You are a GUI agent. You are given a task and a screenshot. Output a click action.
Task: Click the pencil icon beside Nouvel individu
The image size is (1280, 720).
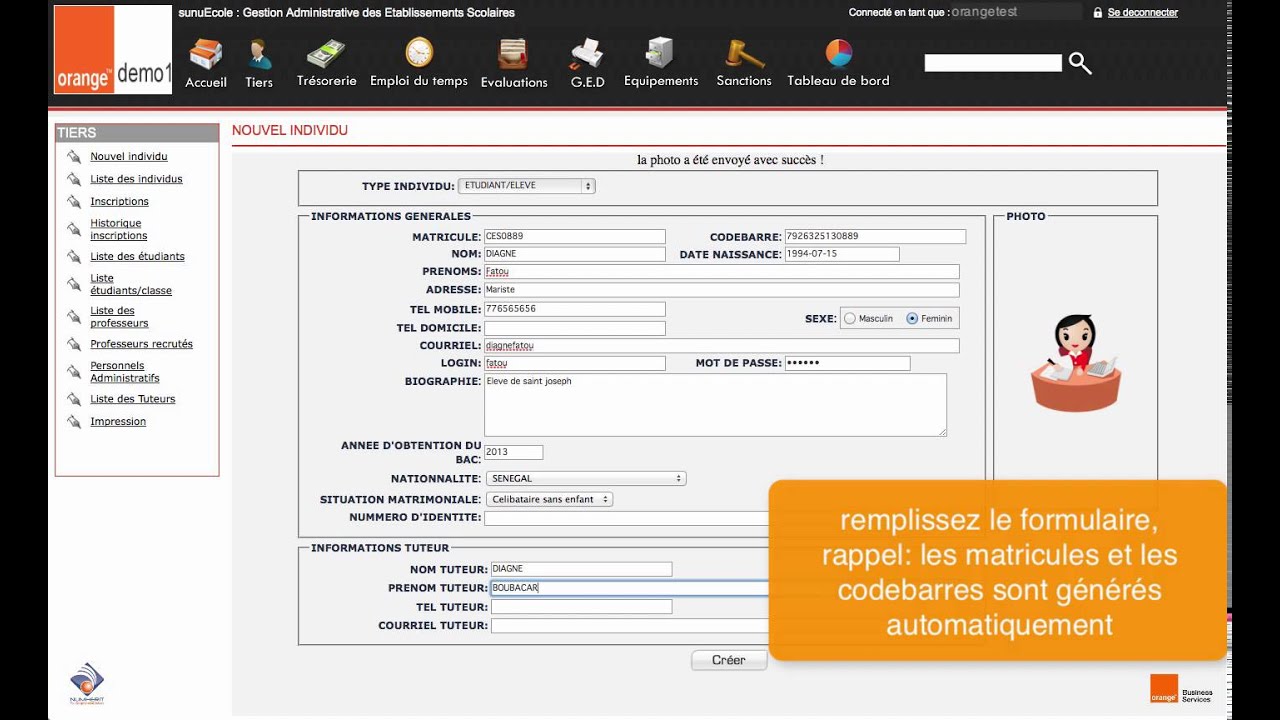[73, 157]
